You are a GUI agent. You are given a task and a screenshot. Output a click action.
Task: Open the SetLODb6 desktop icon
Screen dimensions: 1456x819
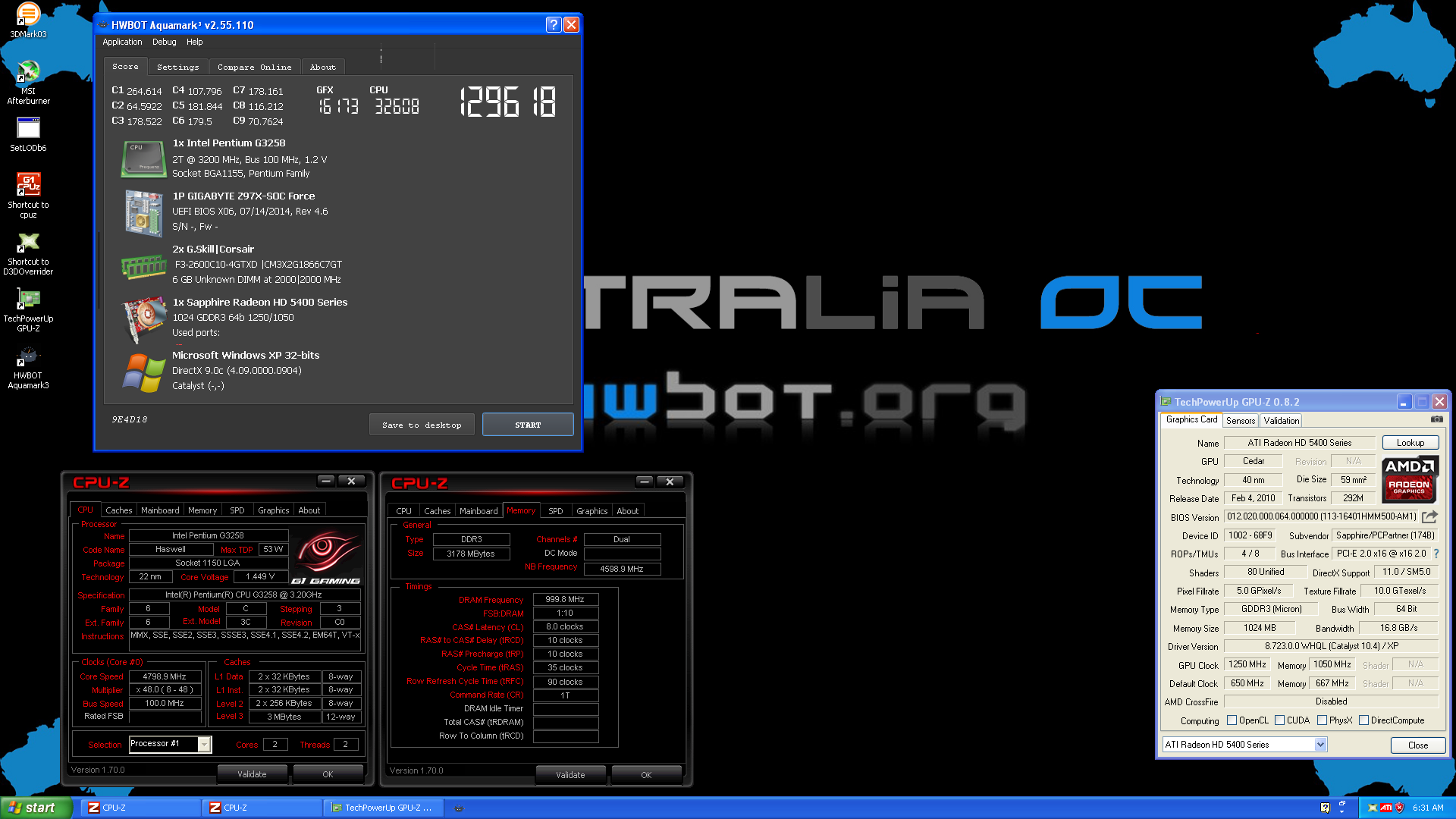pyautogui.click(x=28, y=134)
